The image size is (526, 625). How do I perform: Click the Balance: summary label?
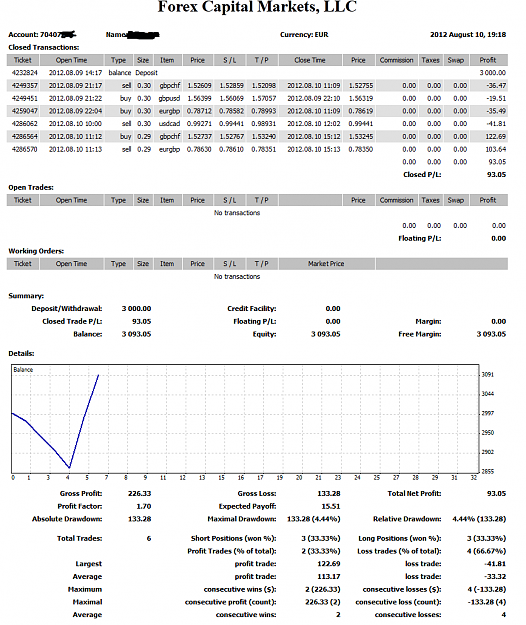pos(88,334)
